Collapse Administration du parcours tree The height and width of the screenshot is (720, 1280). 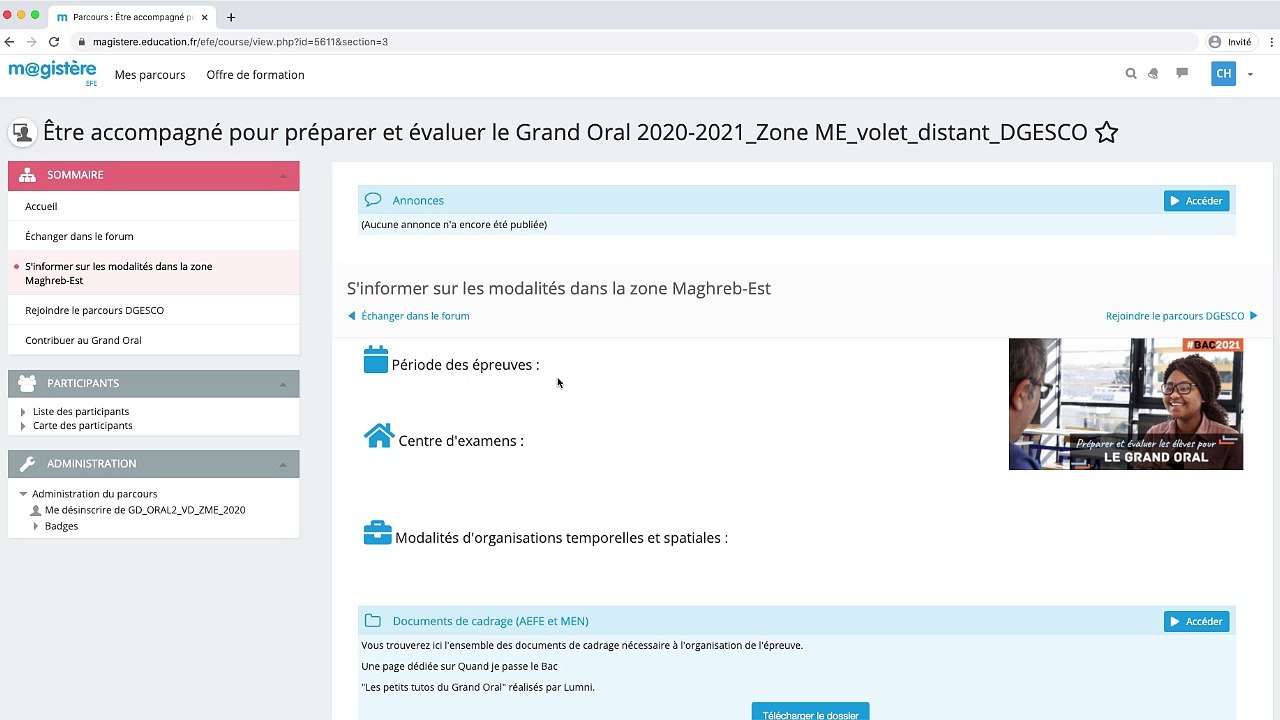click(23, 494)
